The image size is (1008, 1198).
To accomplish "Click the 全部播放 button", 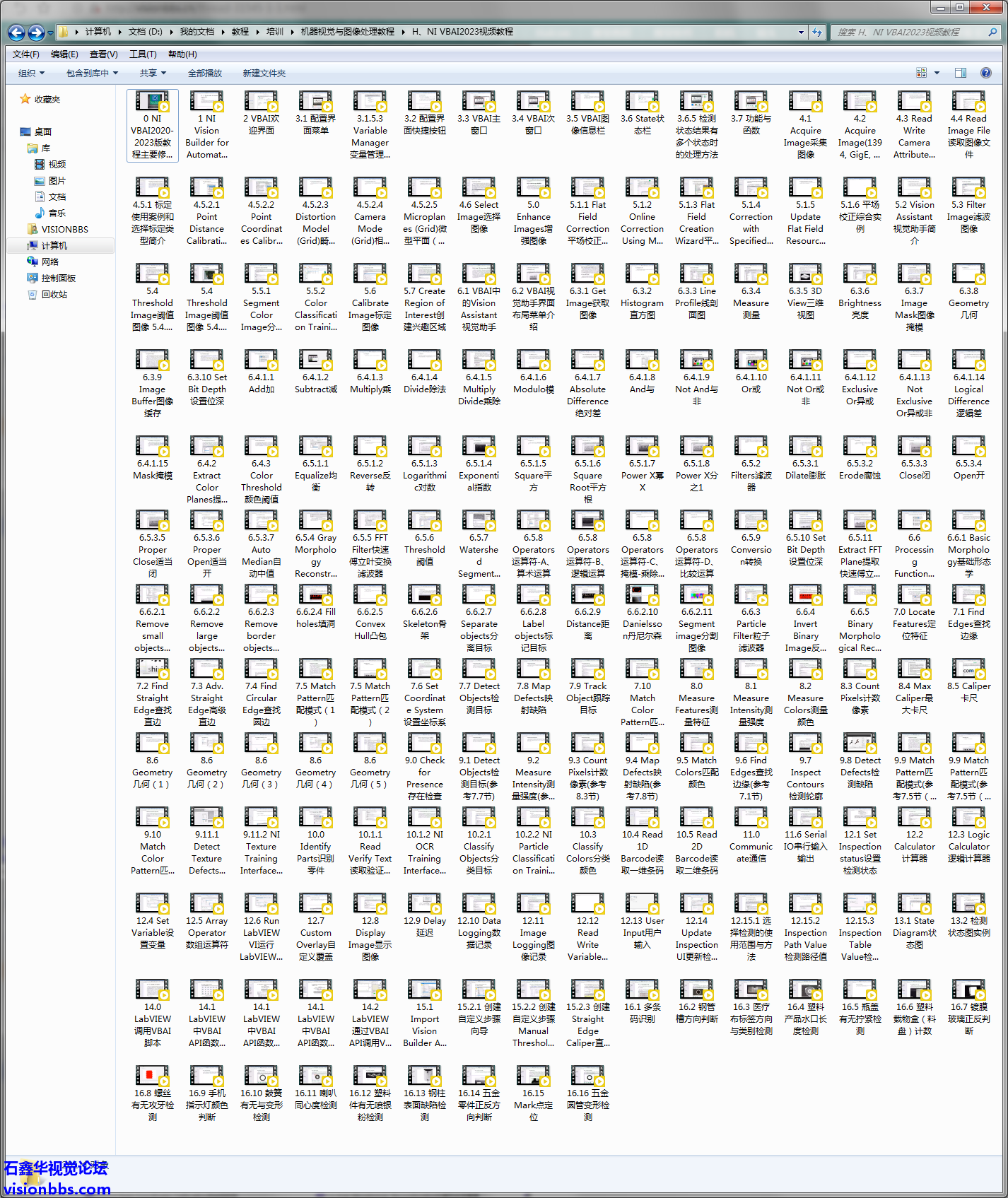I will [x=205, y=73].
